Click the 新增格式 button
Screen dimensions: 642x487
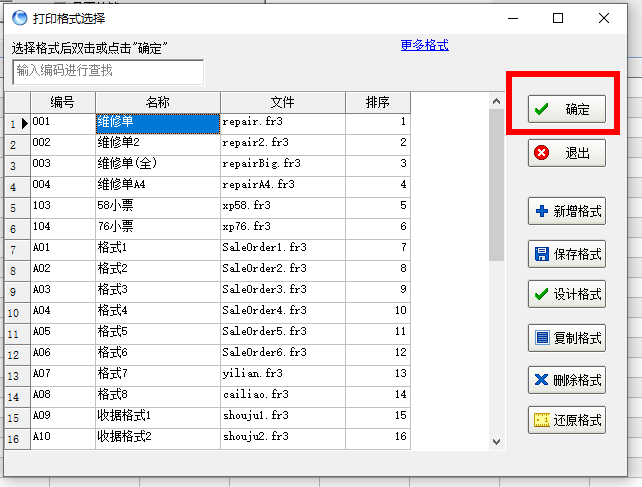click(x=567, y=211)
